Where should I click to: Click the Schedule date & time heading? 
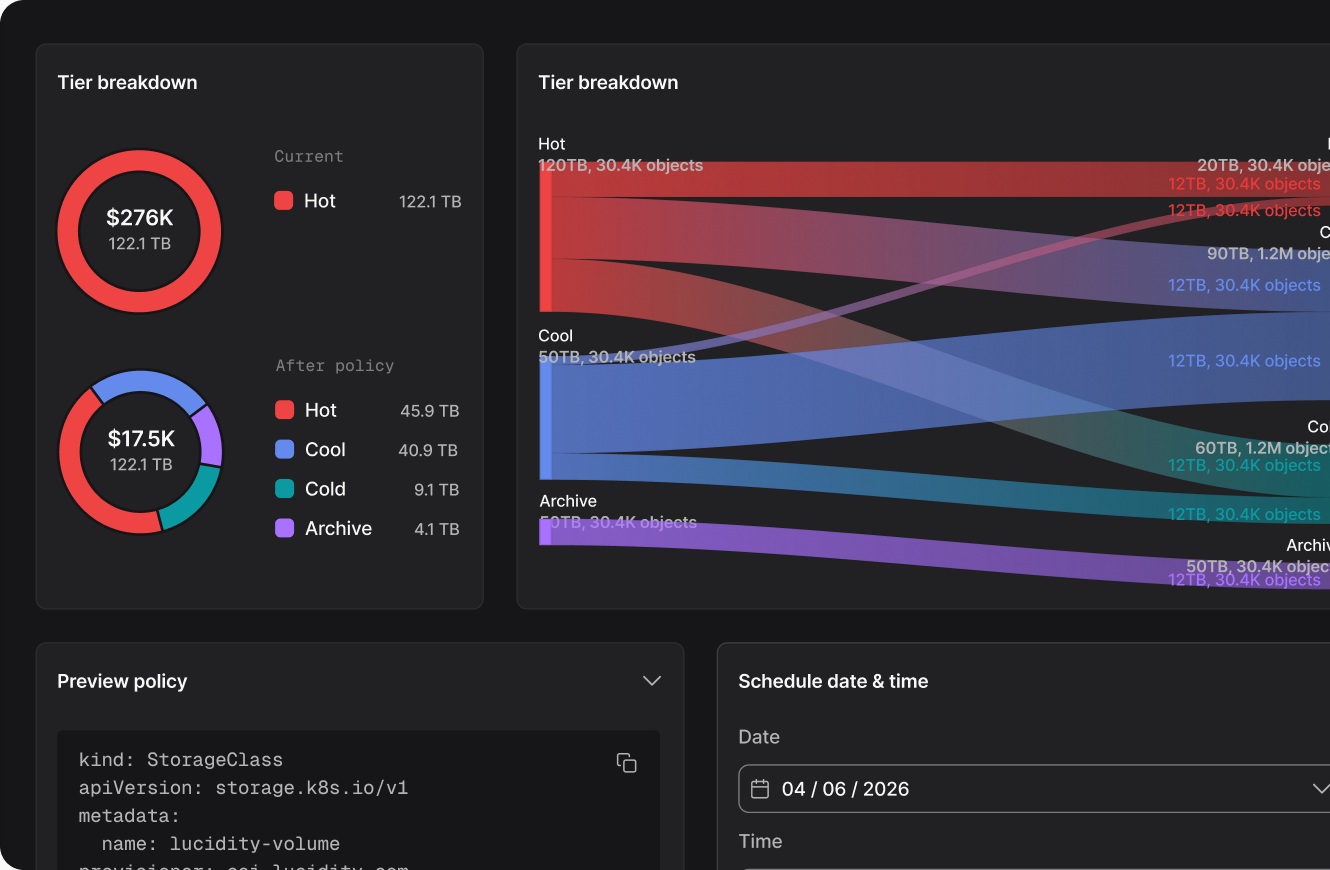click(x=833, y=681)
